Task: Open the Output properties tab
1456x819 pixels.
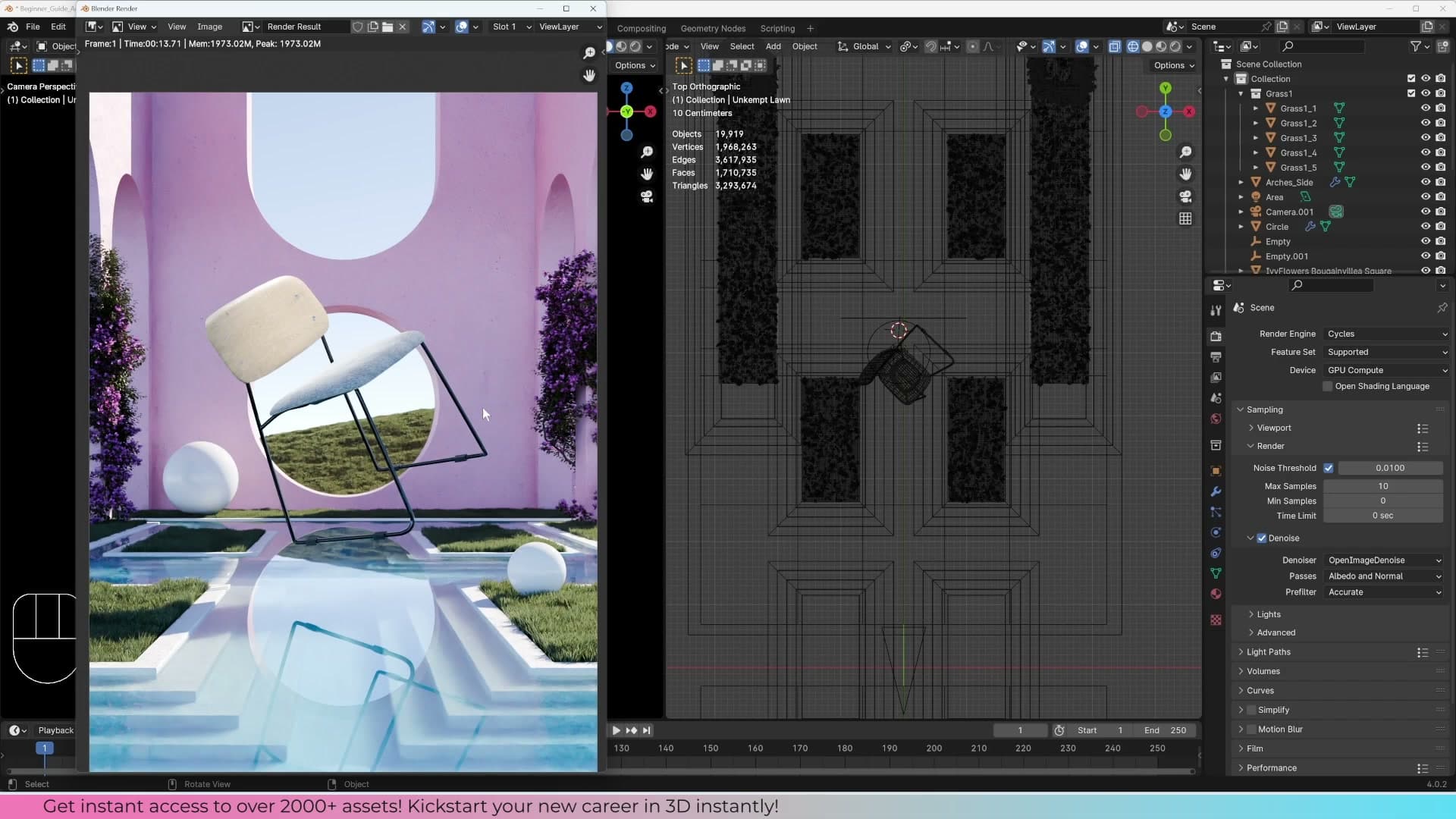Action: pos(1216,356)
